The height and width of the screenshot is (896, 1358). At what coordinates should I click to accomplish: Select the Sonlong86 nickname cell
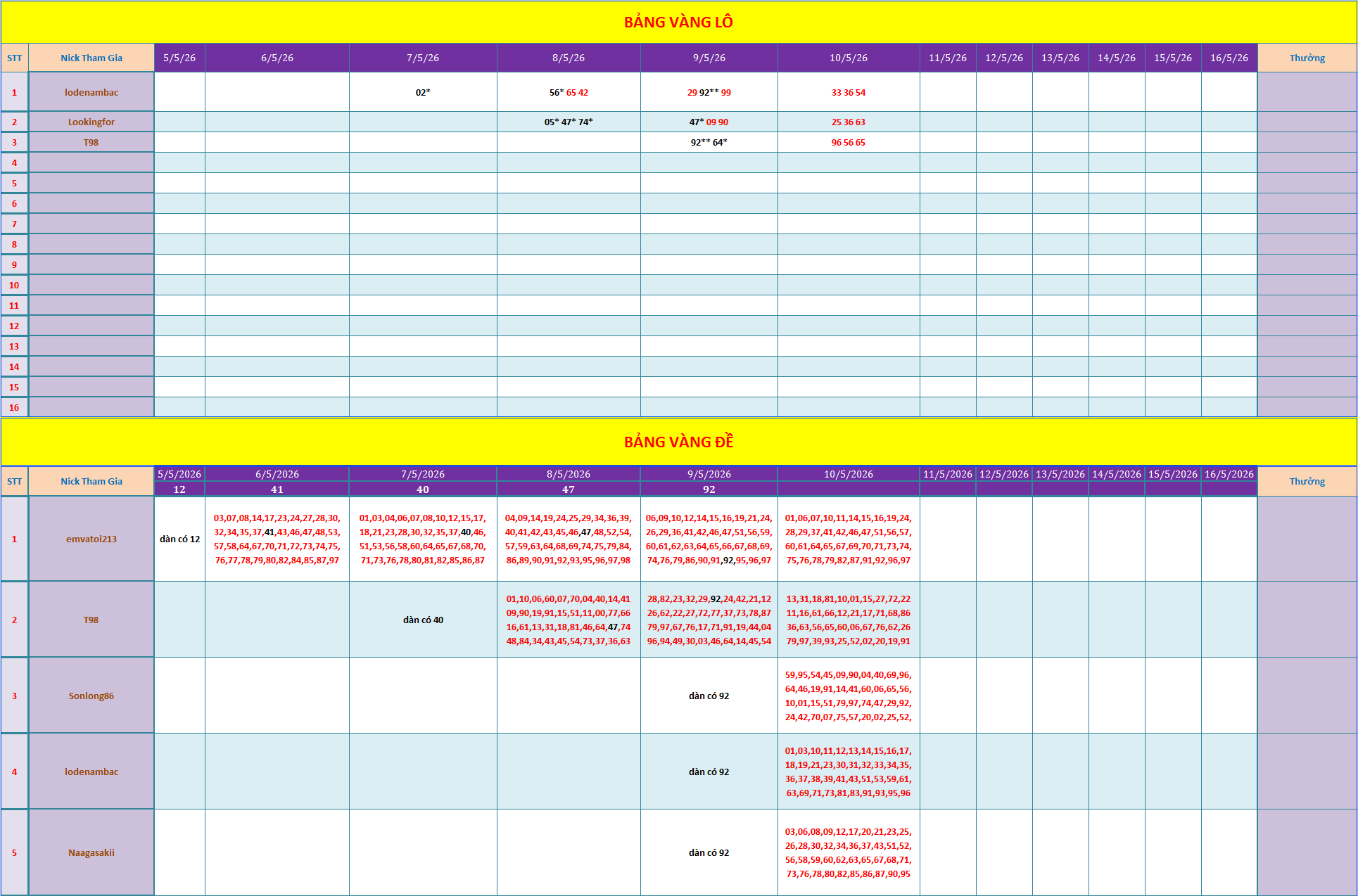(x=91, y=696)
